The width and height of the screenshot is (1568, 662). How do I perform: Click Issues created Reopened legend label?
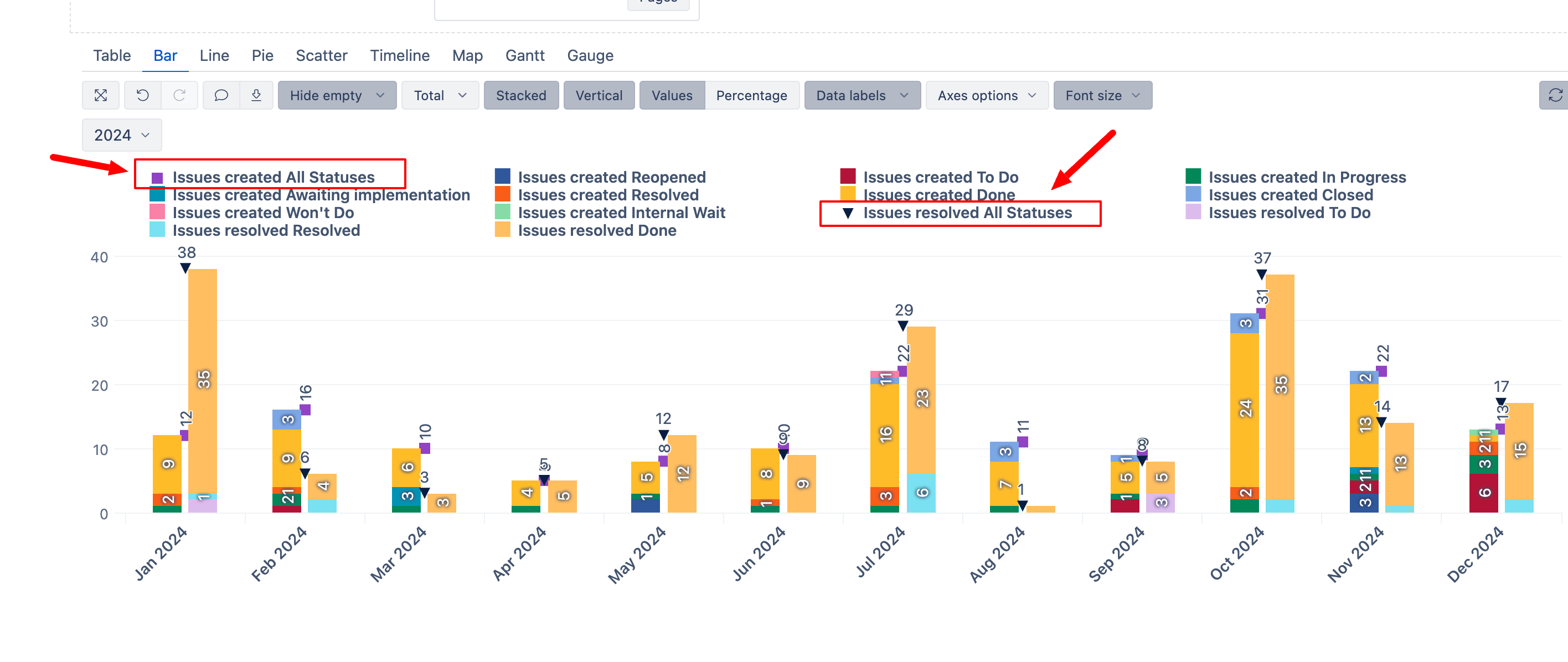611,177
